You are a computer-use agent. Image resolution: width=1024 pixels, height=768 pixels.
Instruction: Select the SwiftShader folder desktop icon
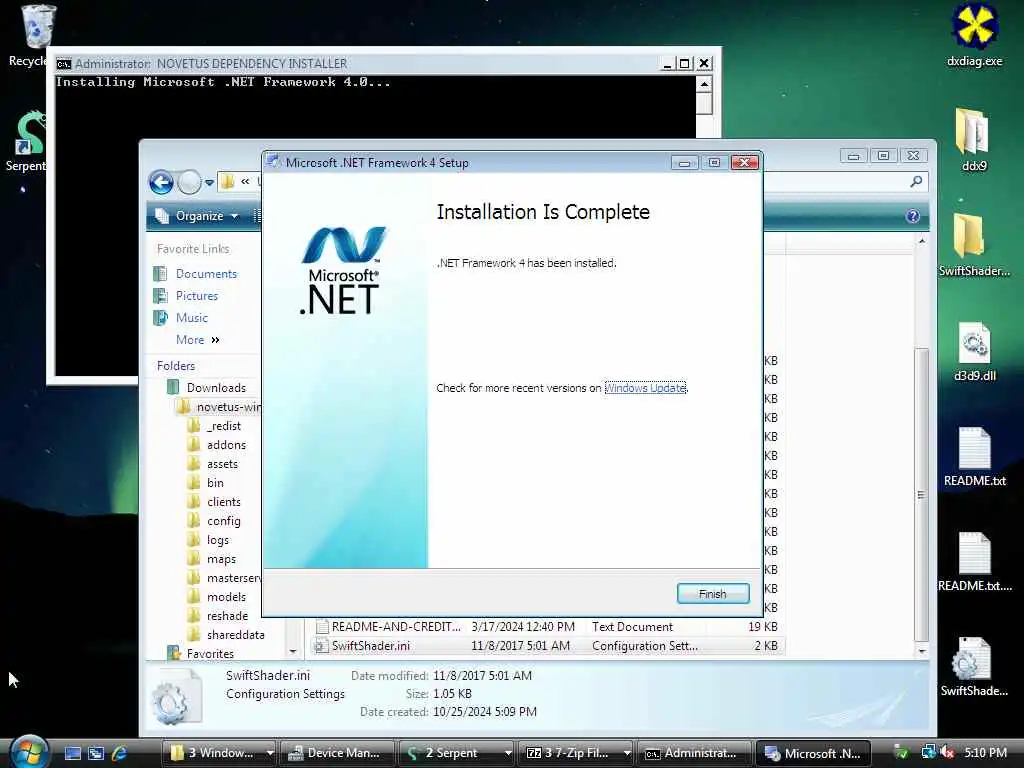click(974, 245)
